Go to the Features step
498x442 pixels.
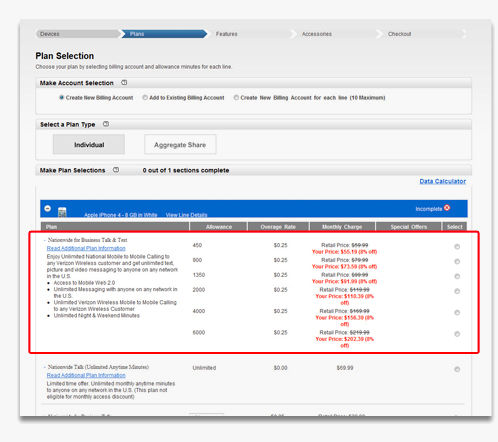coord(227,34)
